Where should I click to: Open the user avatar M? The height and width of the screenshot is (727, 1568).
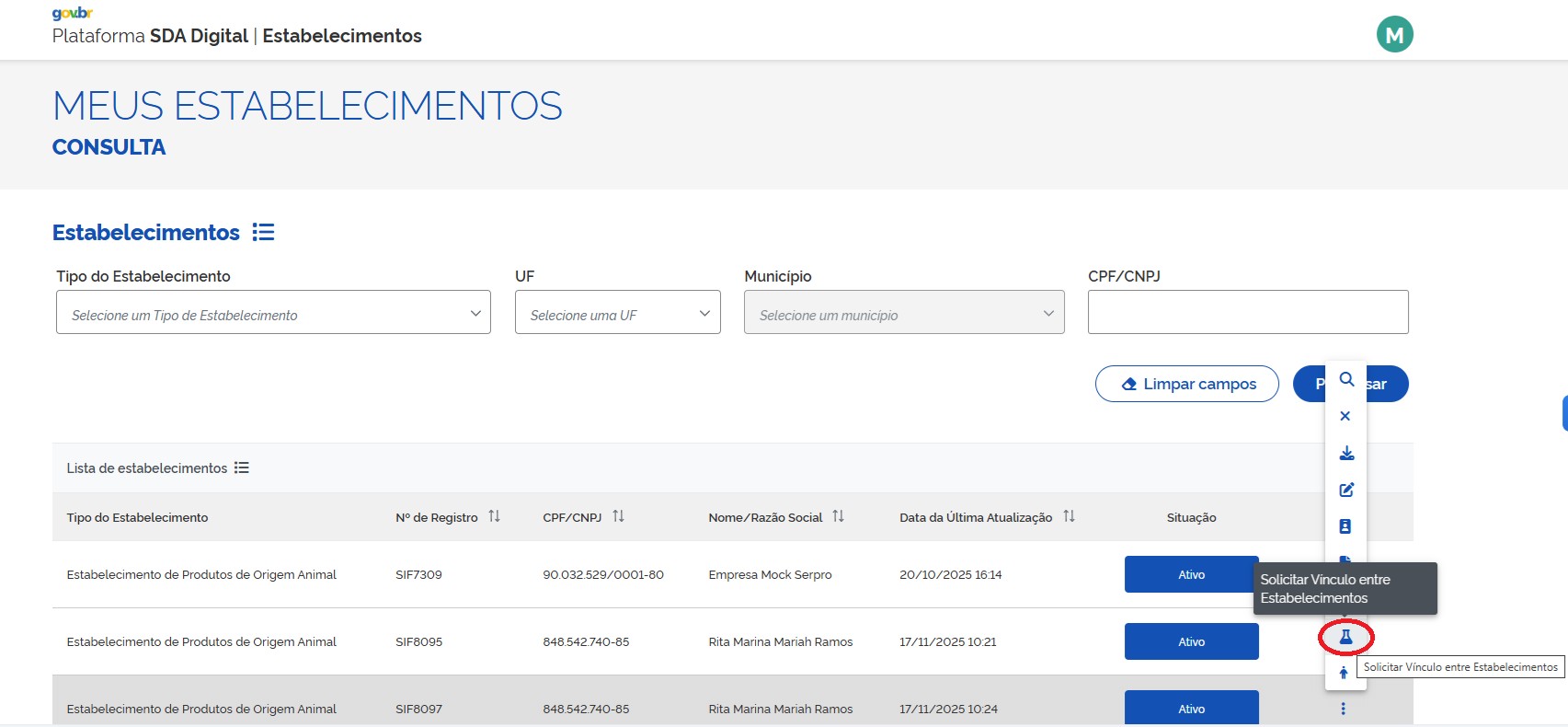(1394, 35)
